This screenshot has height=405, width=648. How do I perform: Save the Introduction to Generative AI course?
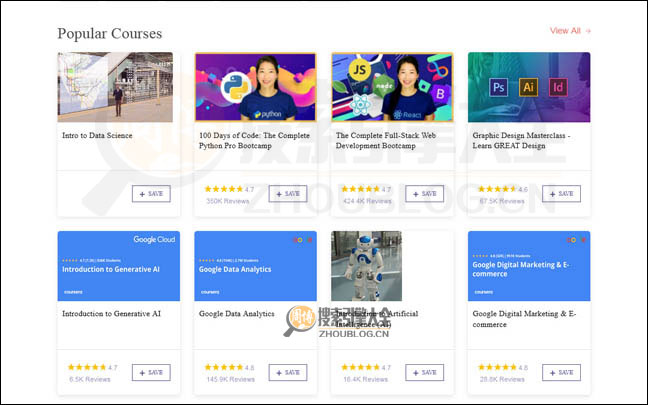pyautogui.click(x=151, y=372)
